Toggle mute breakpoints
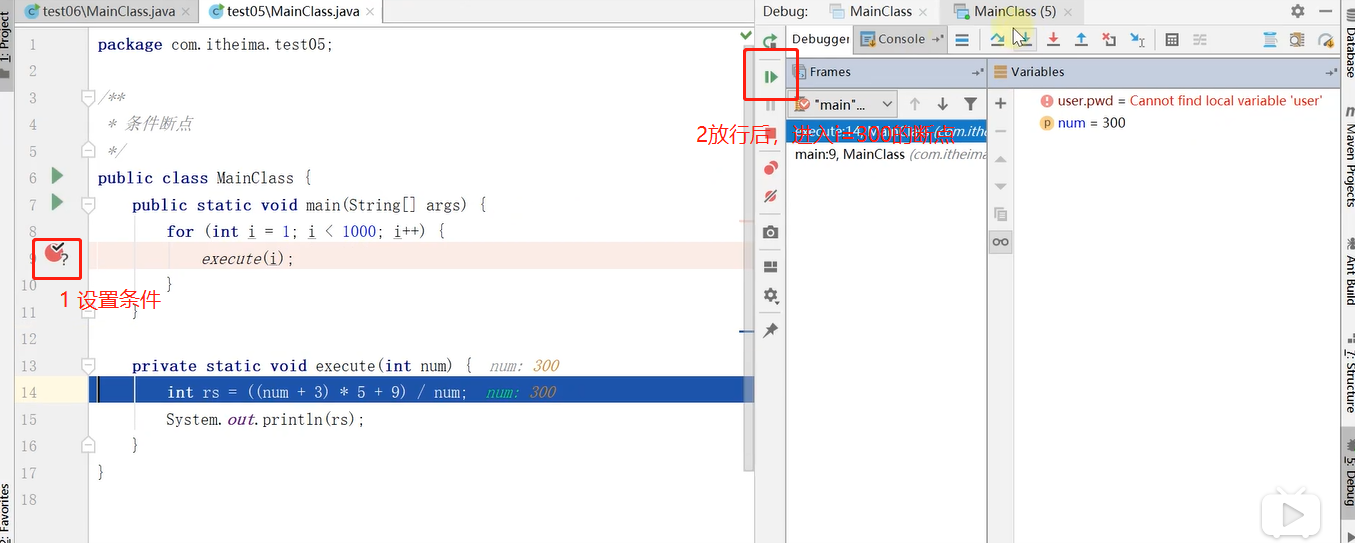Viewport: 1355px width, 543px height. coord(770,197)
